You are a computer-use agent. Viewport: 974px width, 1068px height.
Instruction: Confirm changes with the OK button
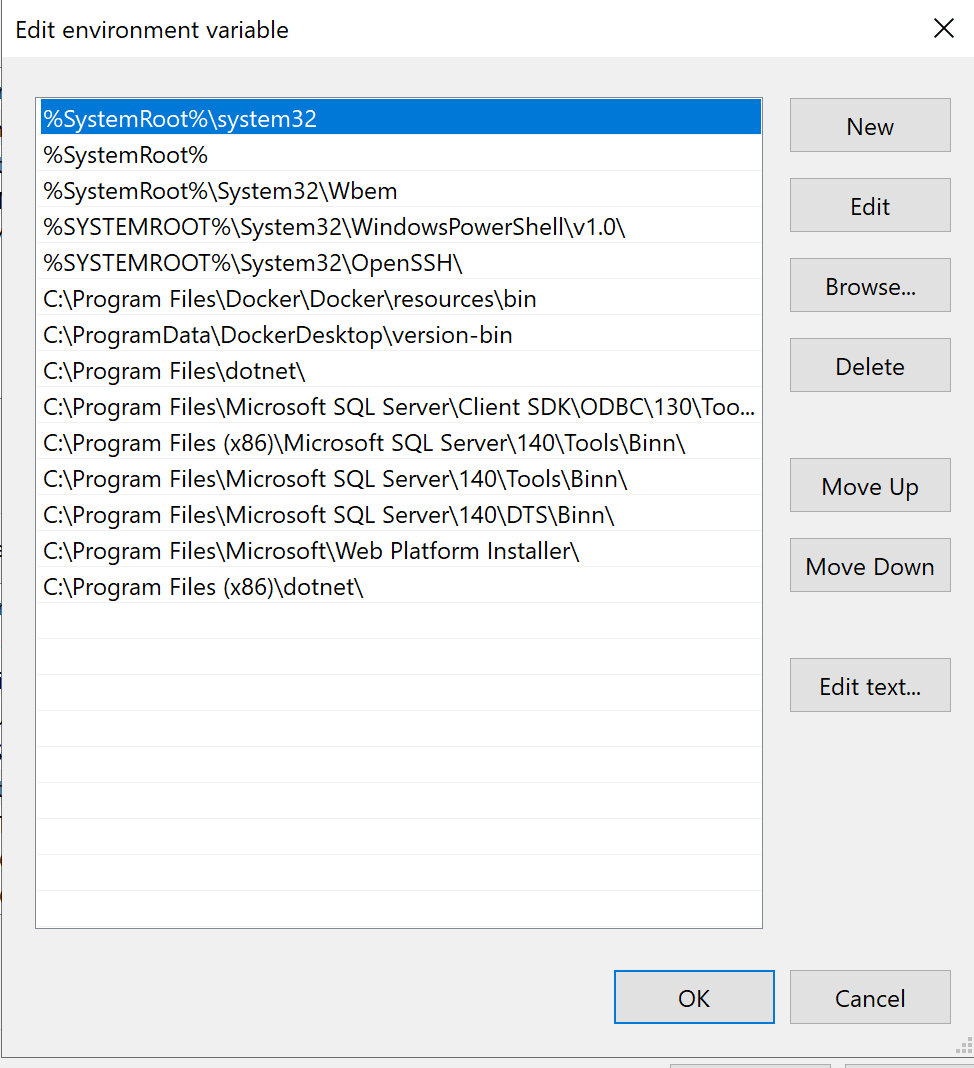pos(694,997)
